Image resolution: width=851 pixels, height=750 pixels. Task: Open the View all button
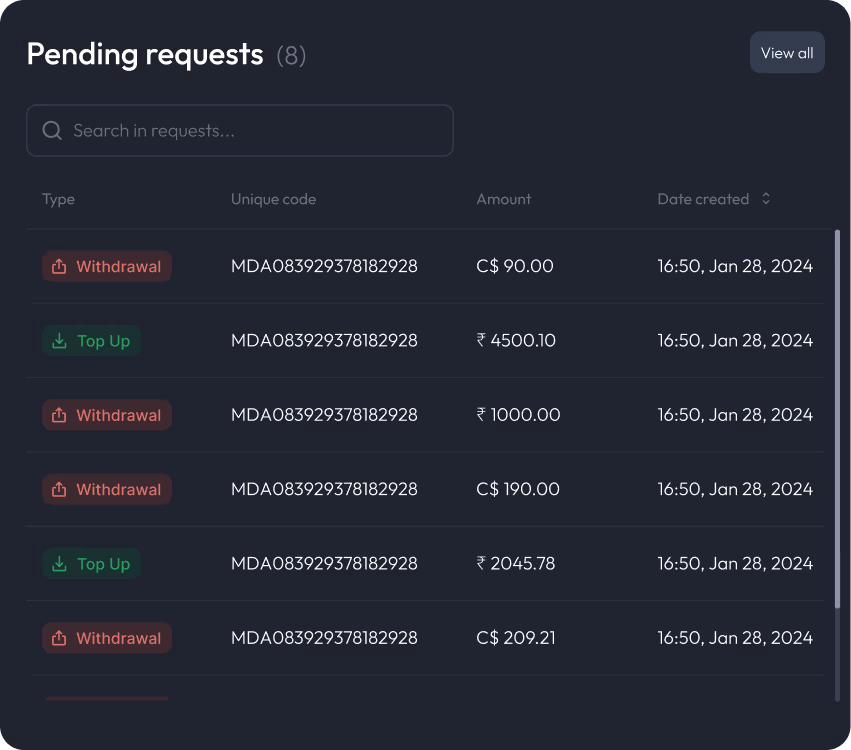click(x=787, y=53)
